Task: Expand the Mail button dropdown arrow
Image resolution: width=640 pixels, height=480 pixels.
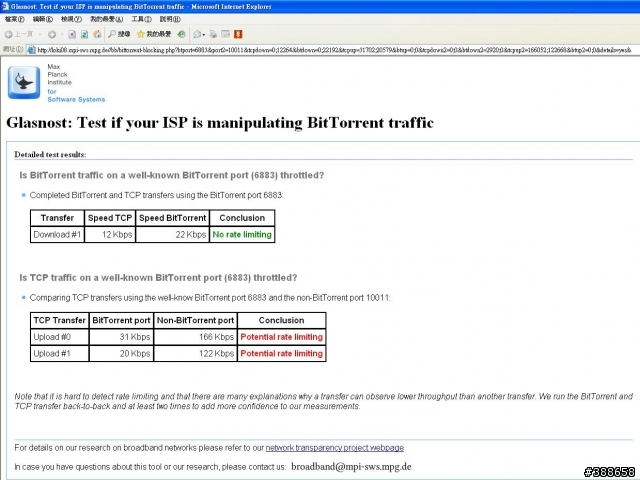Action: pyautogui.click(x=204, y=35)
